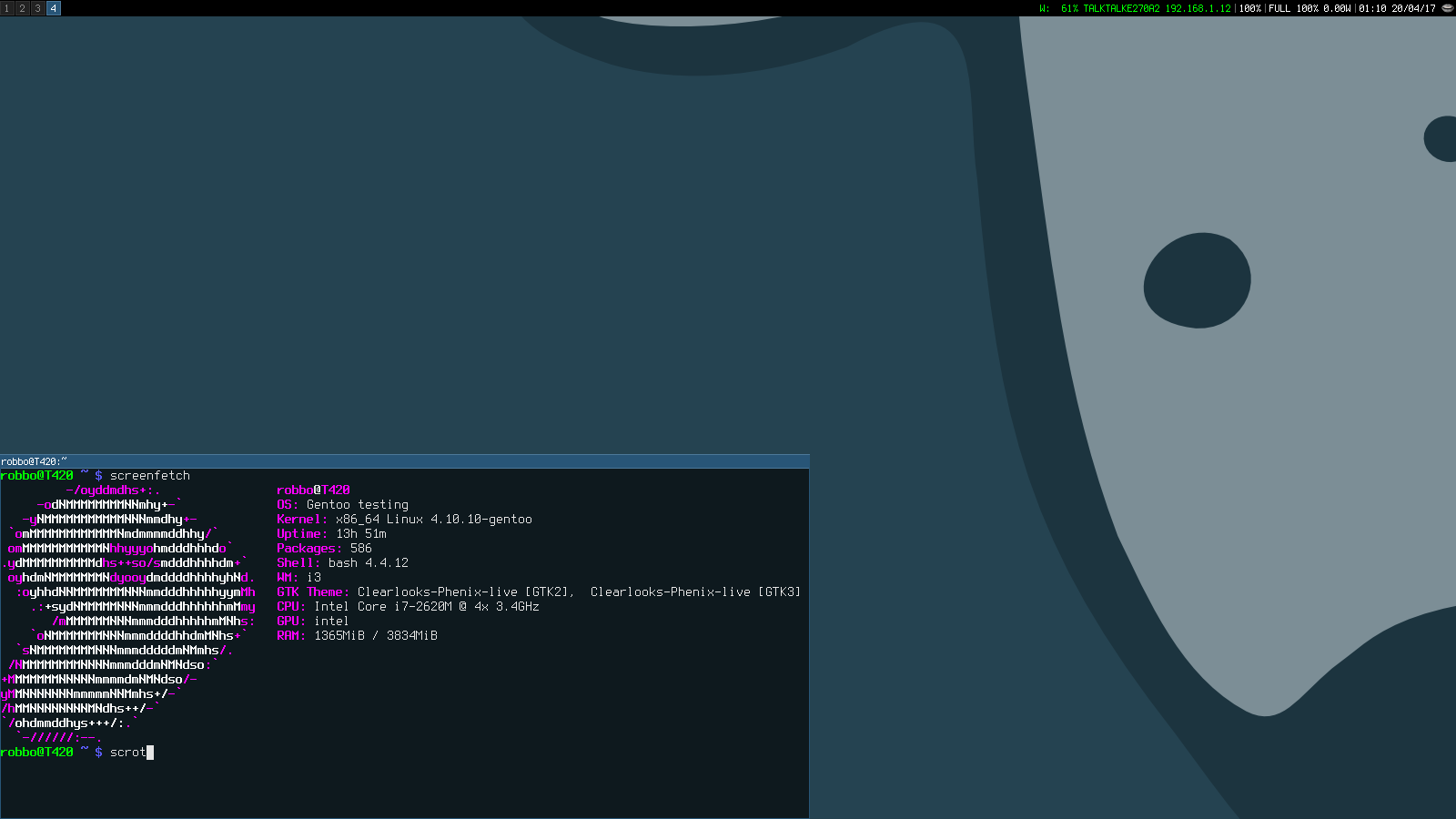The width and height of the screenshot is (1456, 819).
Task: Click the 192.168.1.12 IP address
Action: click(x=1198, y=8)
